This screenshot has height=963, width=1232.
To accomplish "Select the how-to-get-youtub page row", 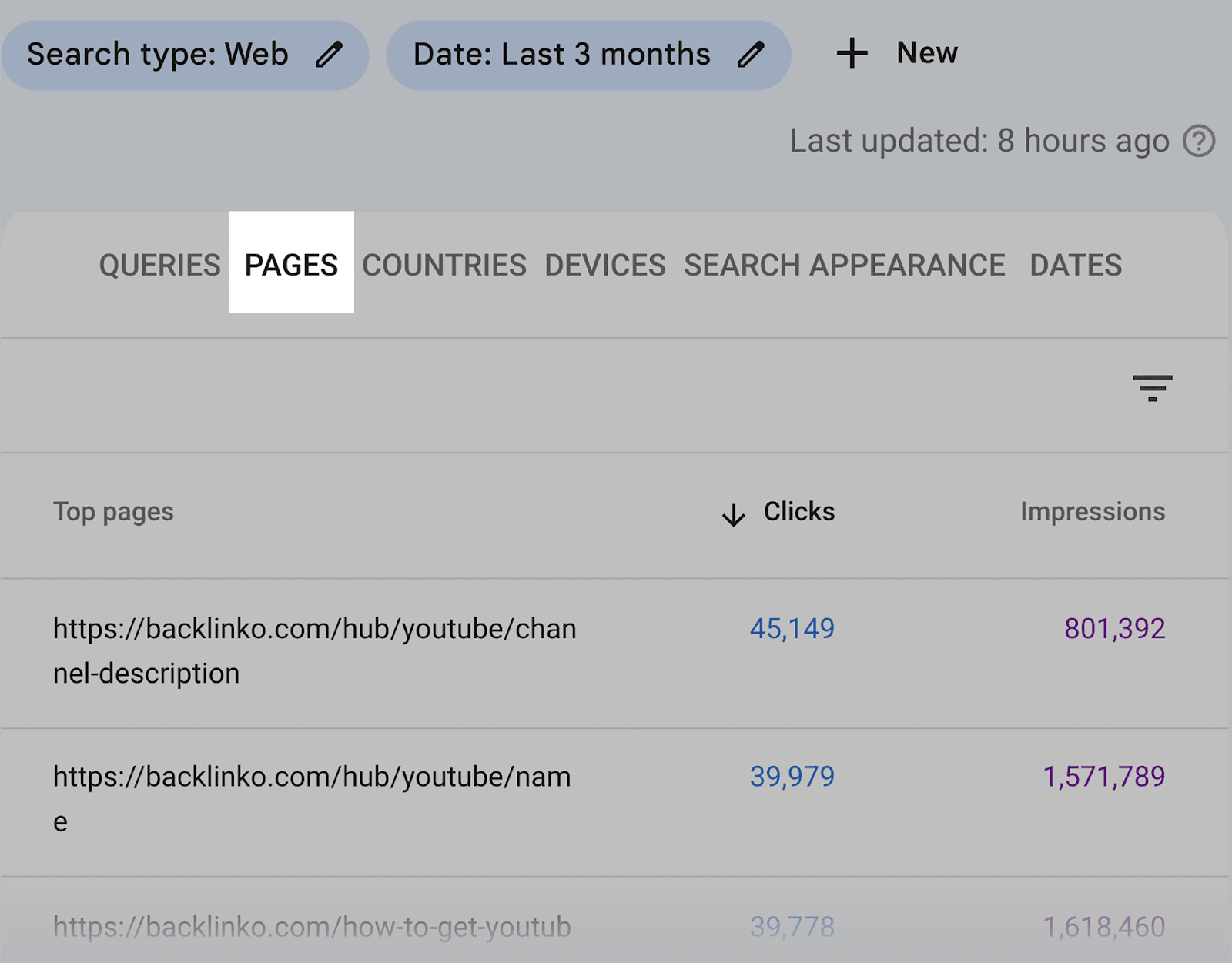I will [x=312, y=927].
